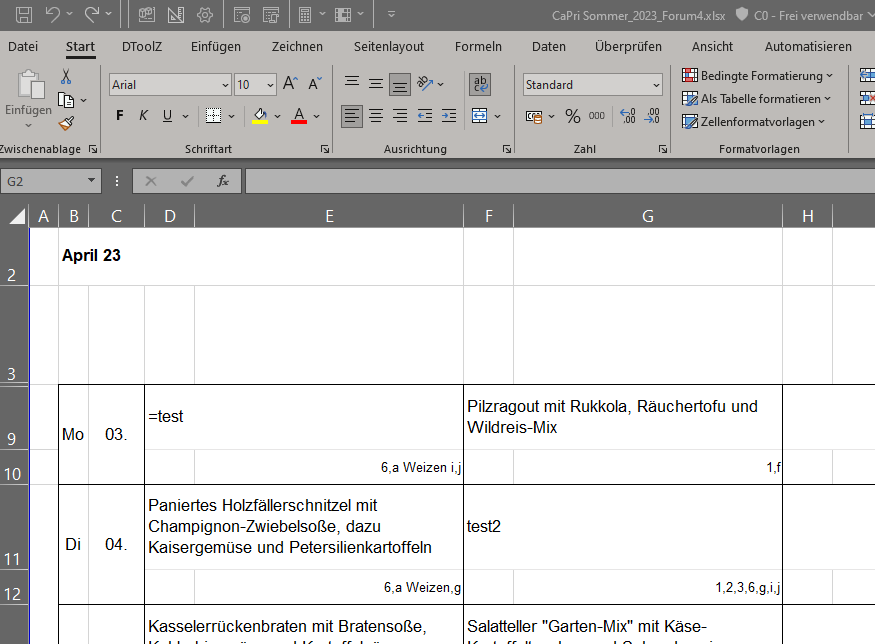Image resolution: width=875 pixels, height=644 pixels.
Task: Open the undo history dropdown arrow
Action: (69, 15)
